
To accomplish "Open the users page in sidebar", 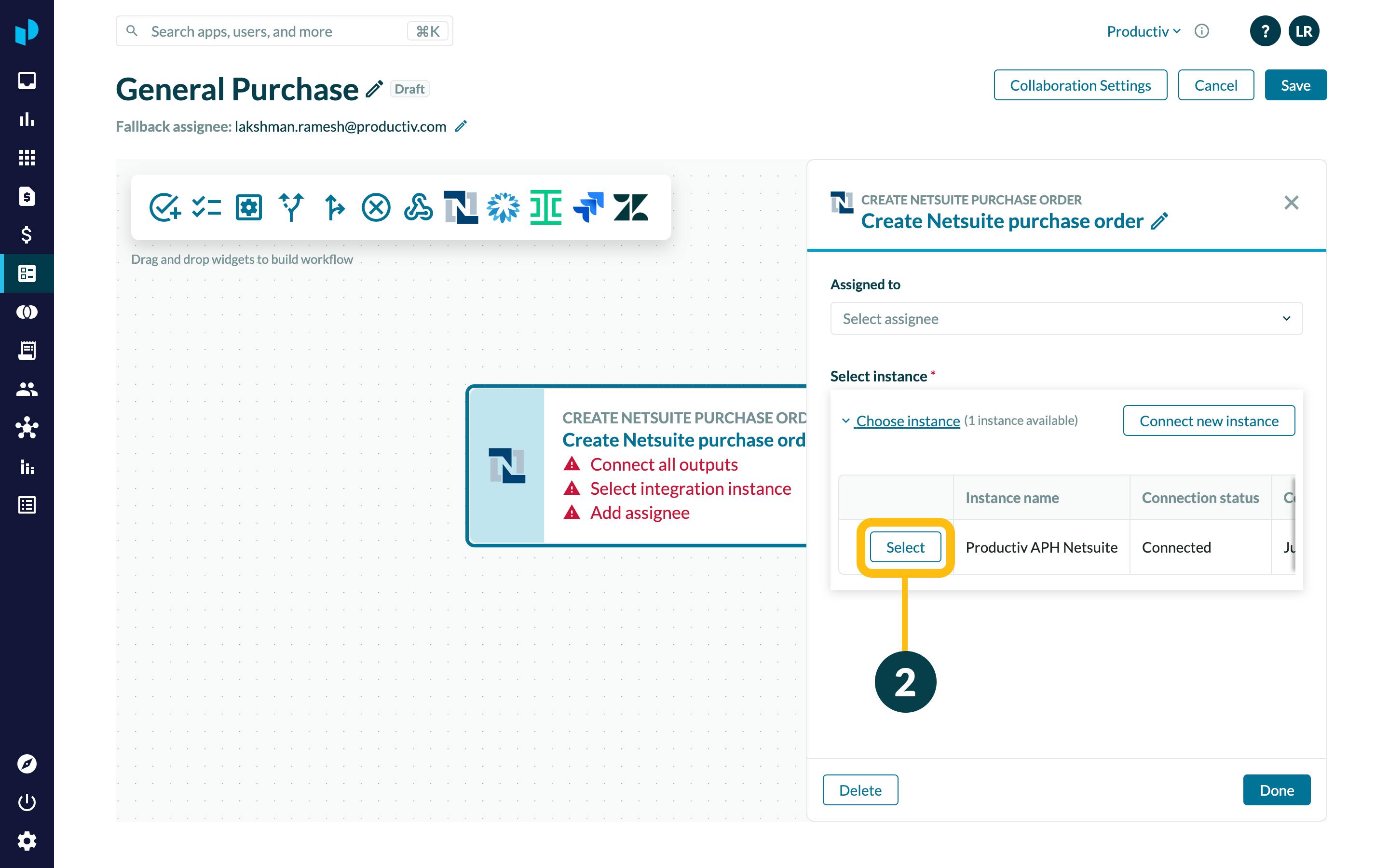I will tap(27, 390).
